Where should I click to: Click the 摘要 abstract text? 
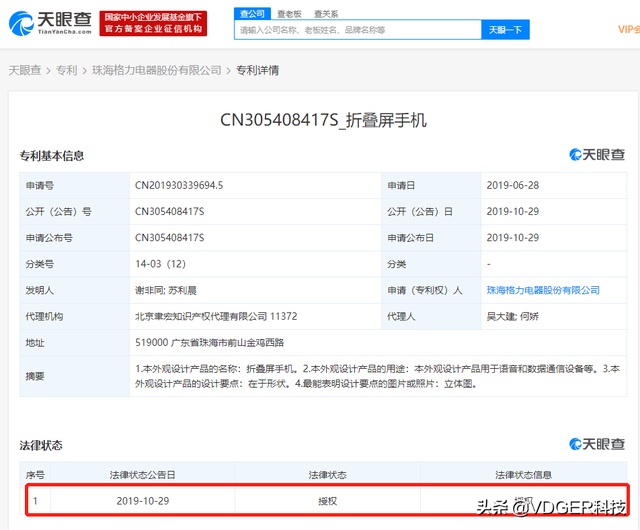[378, 376]
